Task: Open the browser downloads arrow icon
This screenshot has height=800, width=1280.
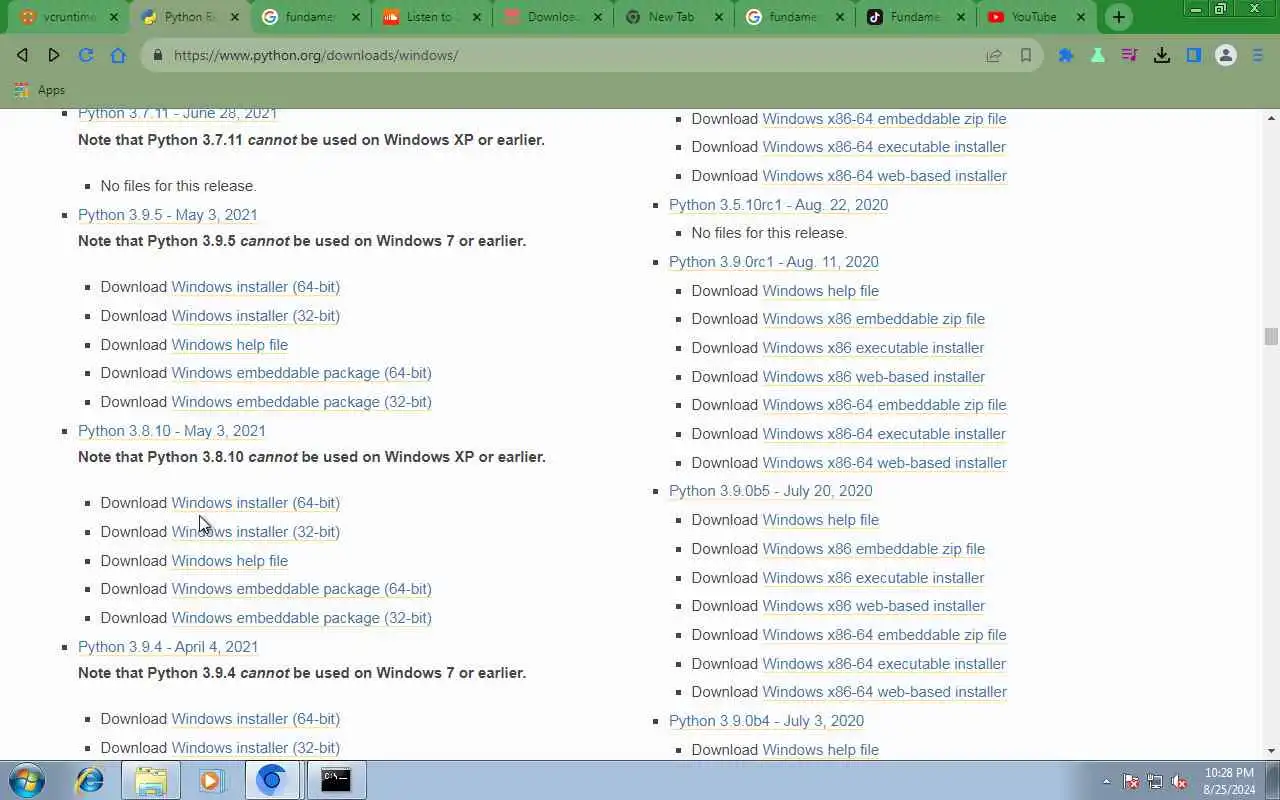Action: 1162,56
